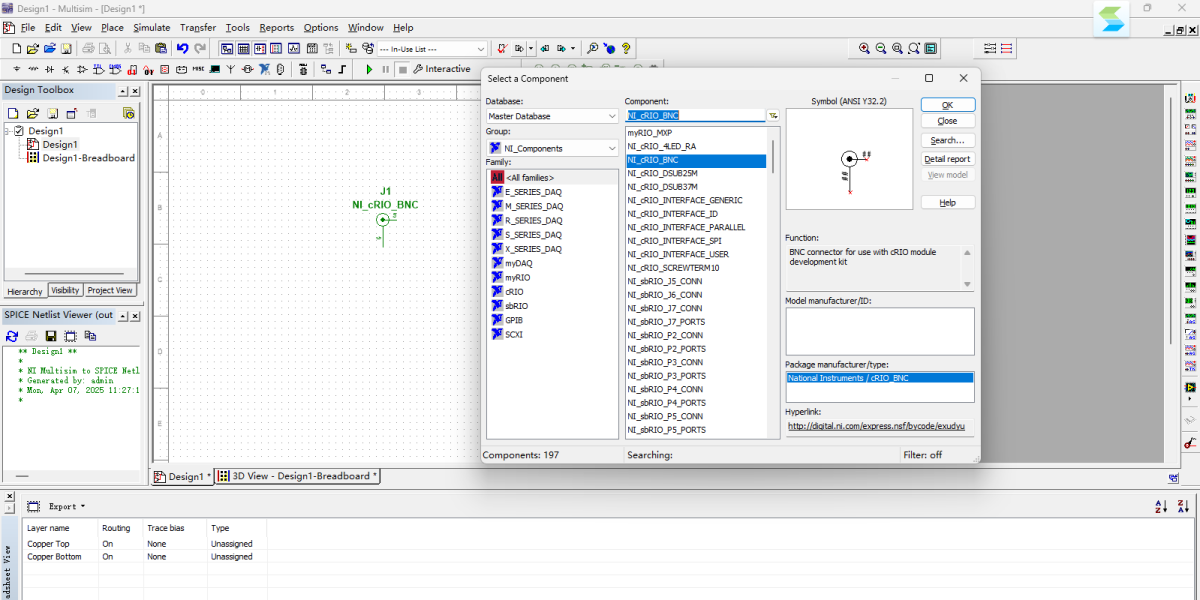
Task: Click the Place Source component icon
Action: 17,69
